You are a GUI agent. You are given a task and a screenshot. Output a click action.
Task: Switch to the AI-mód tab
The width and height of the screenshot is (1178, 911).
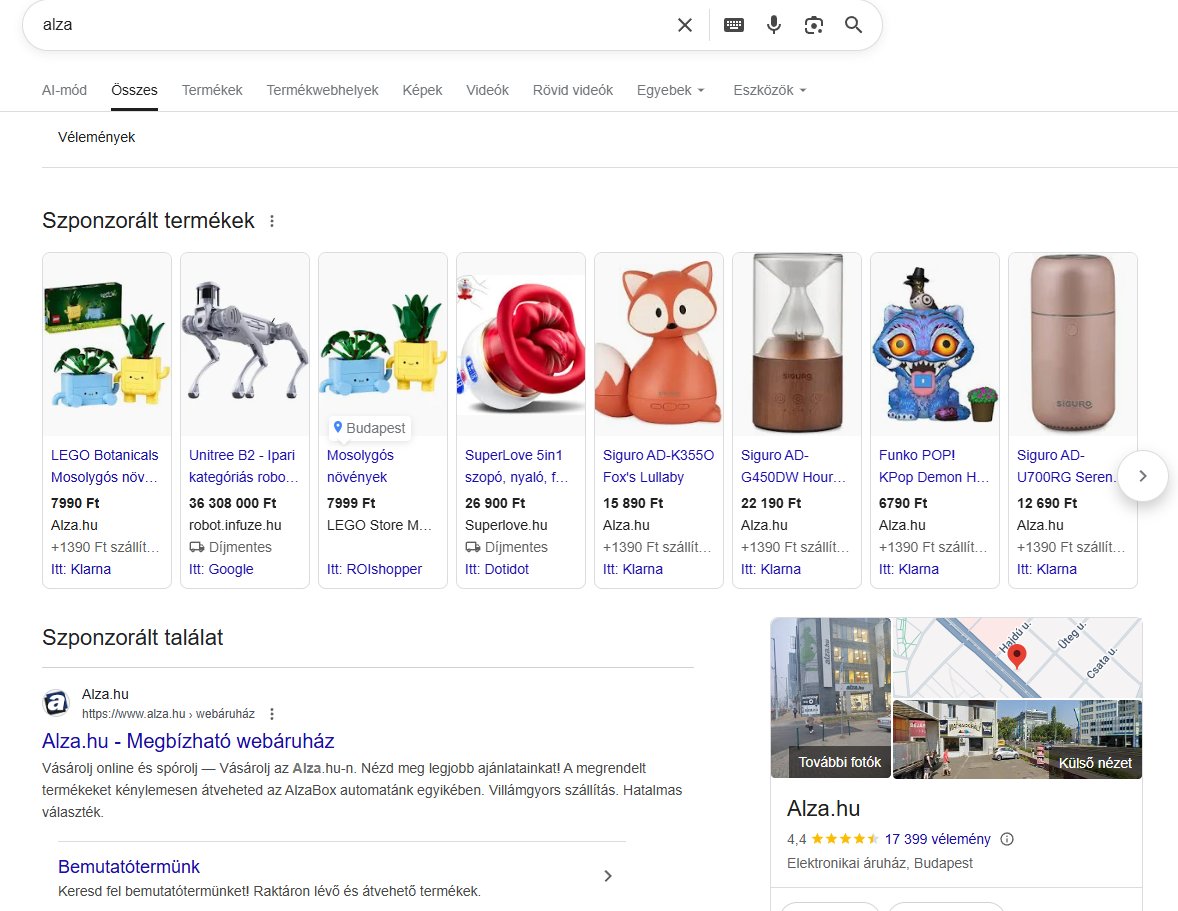coord(65,90)
